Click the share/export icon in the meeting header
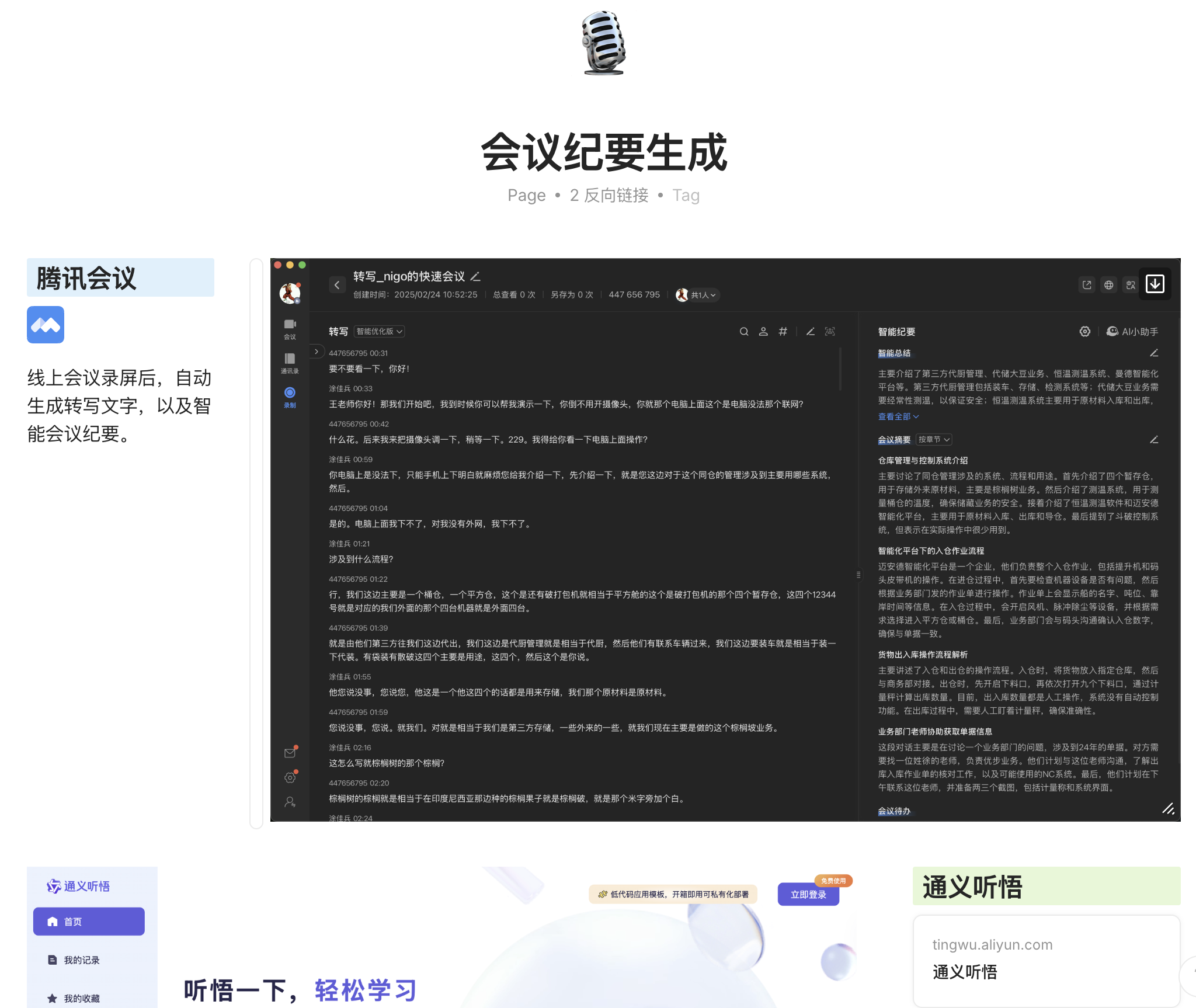This screenshot has height=1008, width=1196. tap(1087, 285)
